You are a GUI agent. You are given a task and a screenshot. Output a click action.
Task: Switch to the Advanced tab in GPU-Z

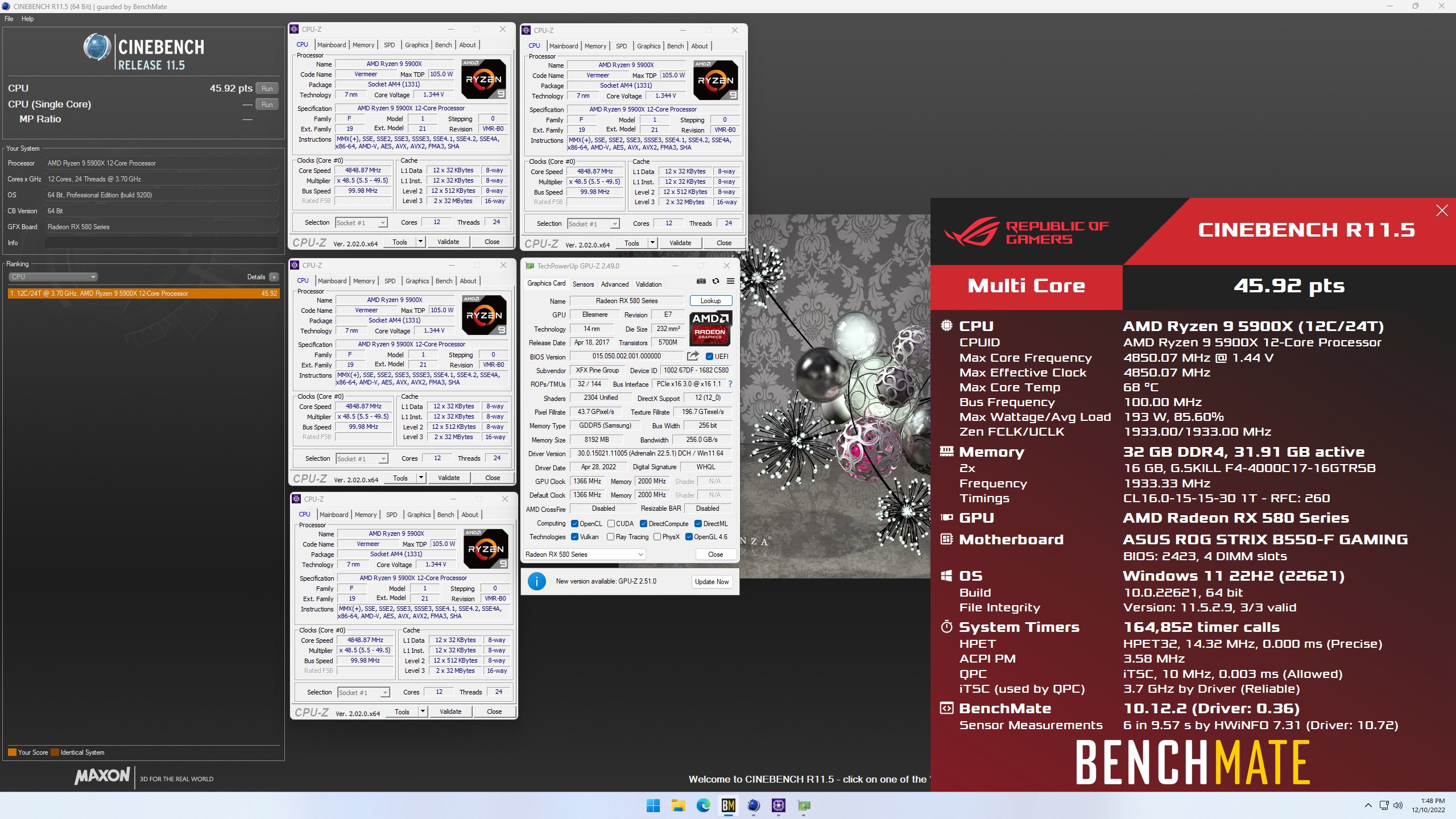point(615,284)
